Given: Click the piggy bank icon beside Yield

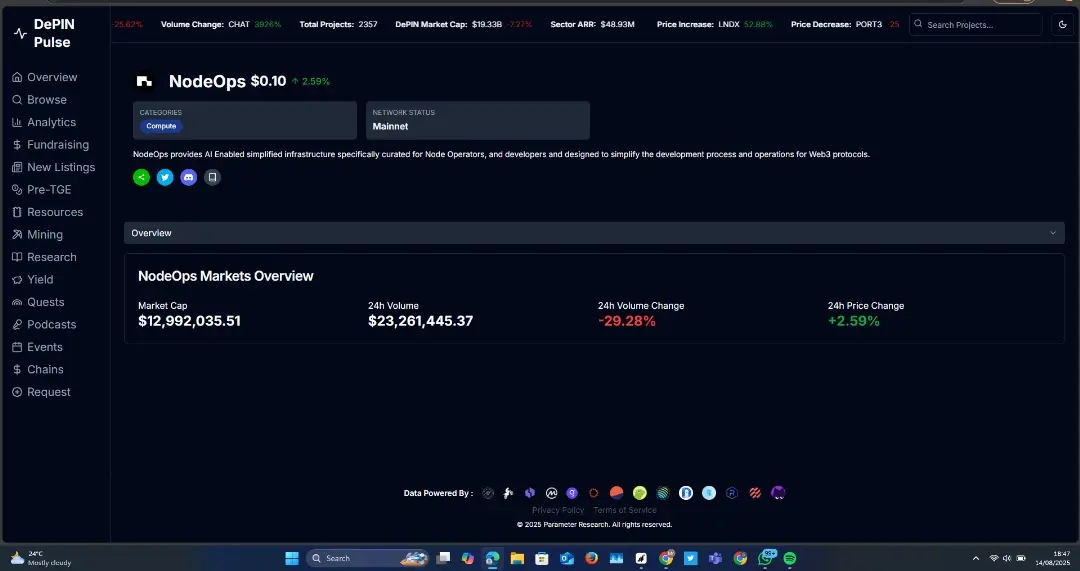Looking at the screenshot, I should (17, 280).
